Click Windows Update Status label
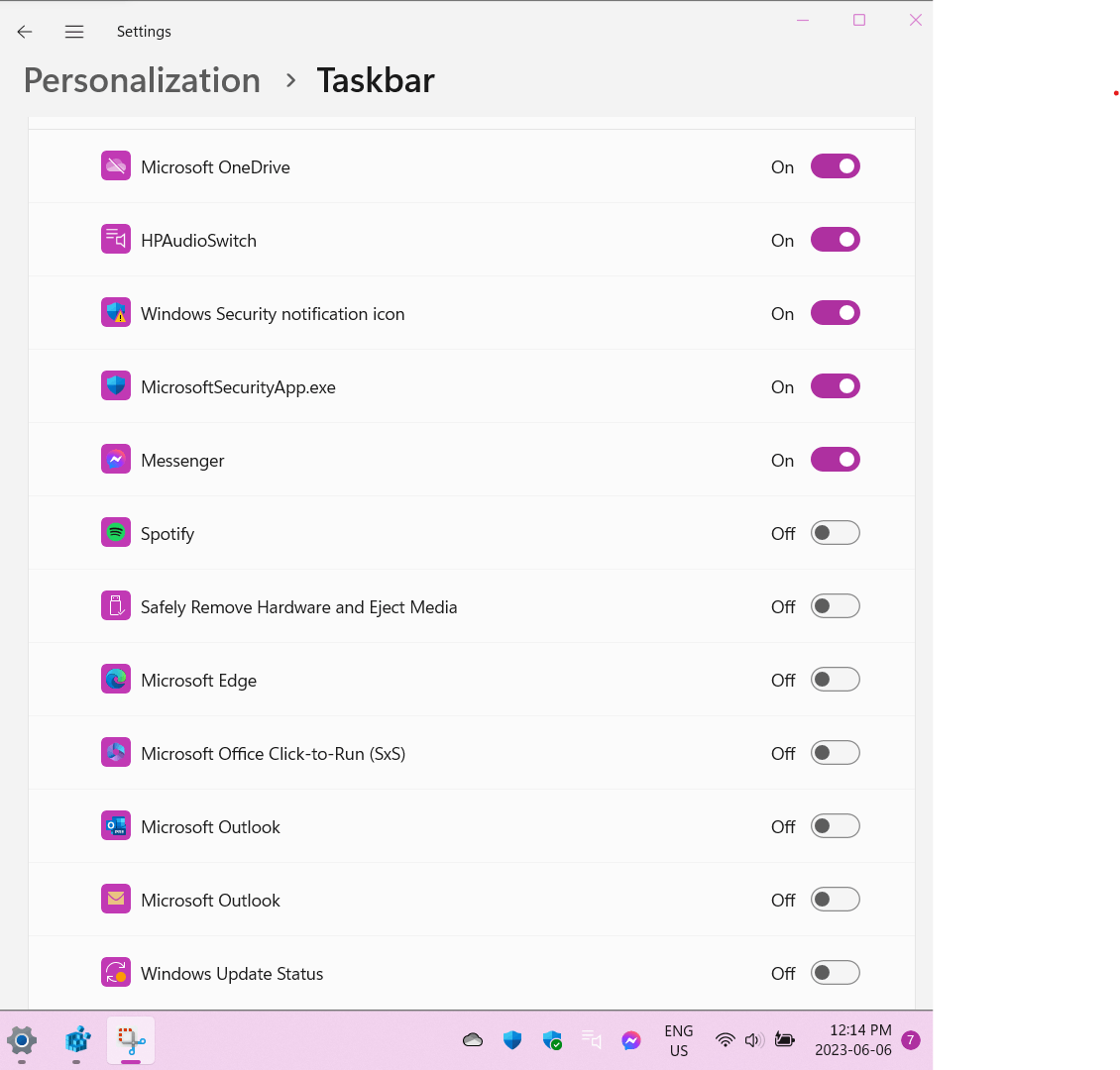This screenshot has height=1070, width=1120. [x=231, y=974]
